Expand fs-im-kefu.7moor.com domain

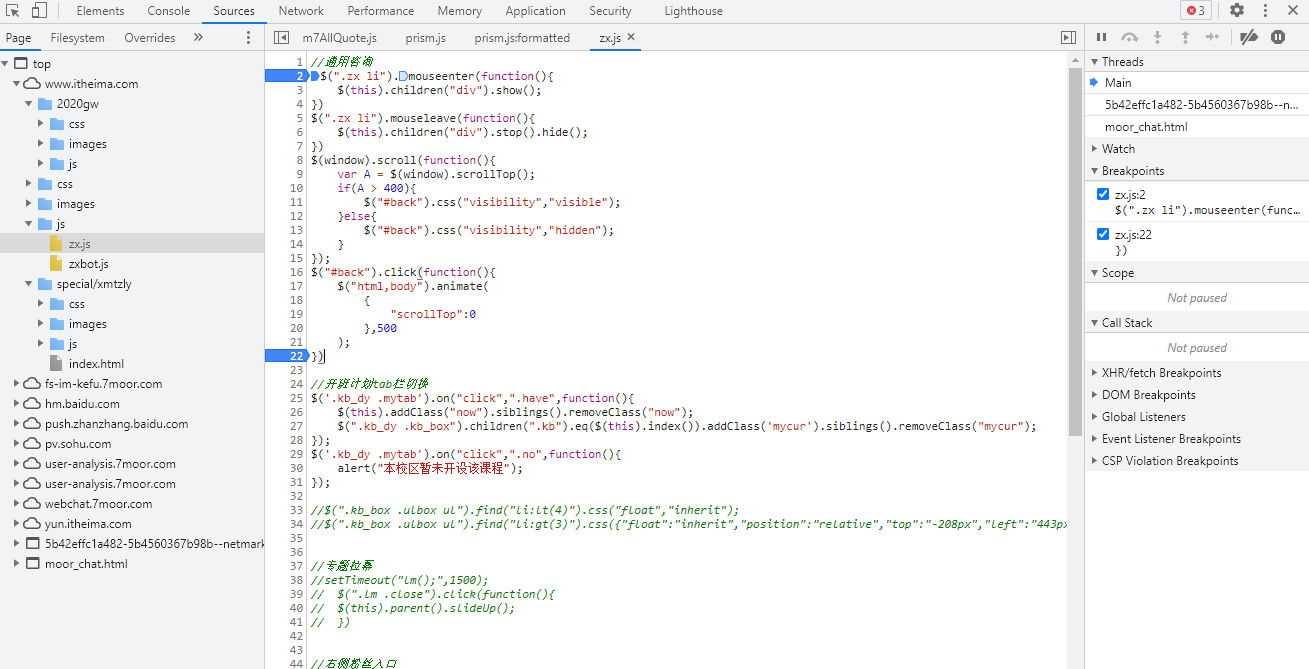(x=18, y=384)
